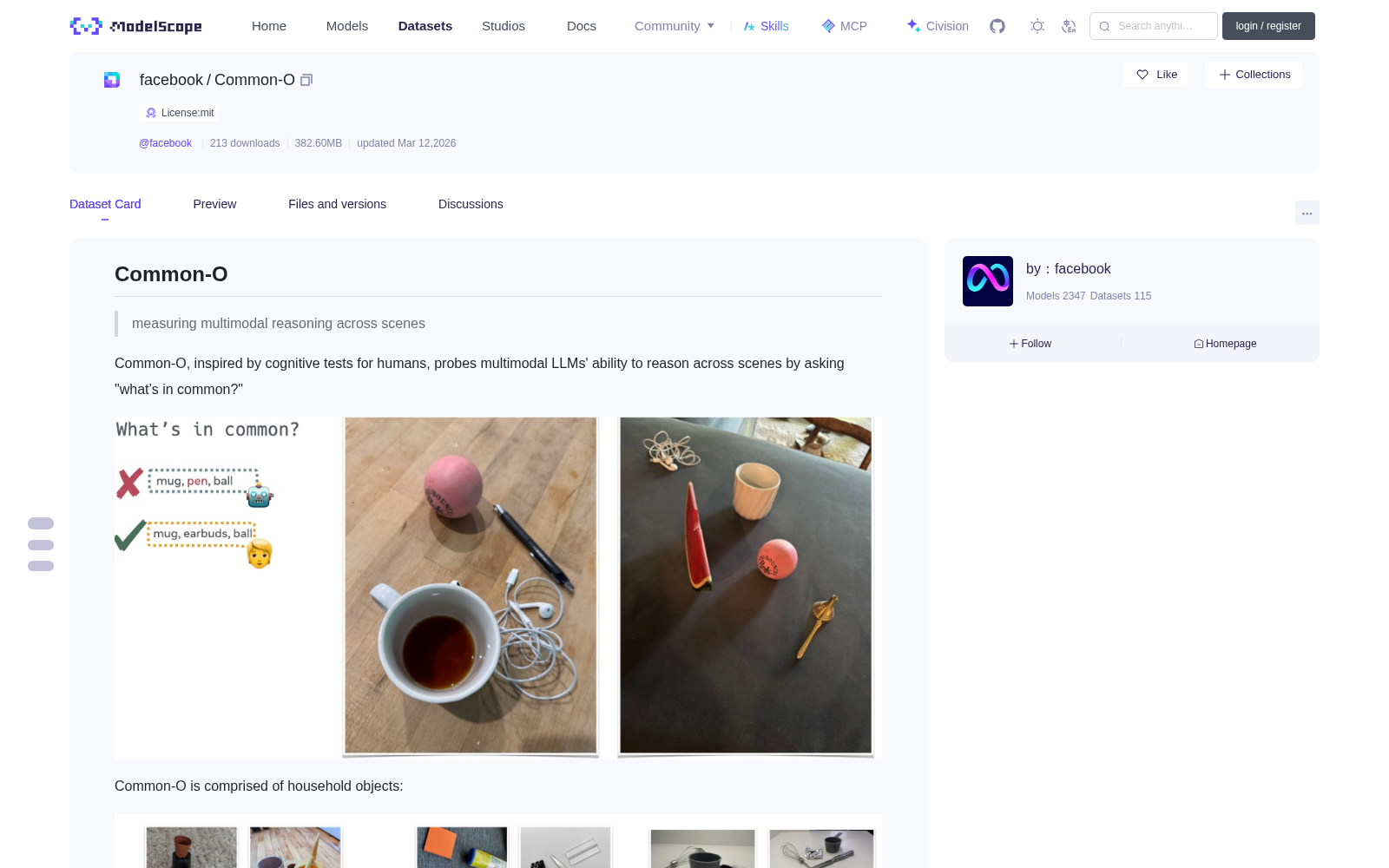The height and width of the screenshot is (868, 1389).
Task: Click the "382.60MB" size text
Action: 319,143
